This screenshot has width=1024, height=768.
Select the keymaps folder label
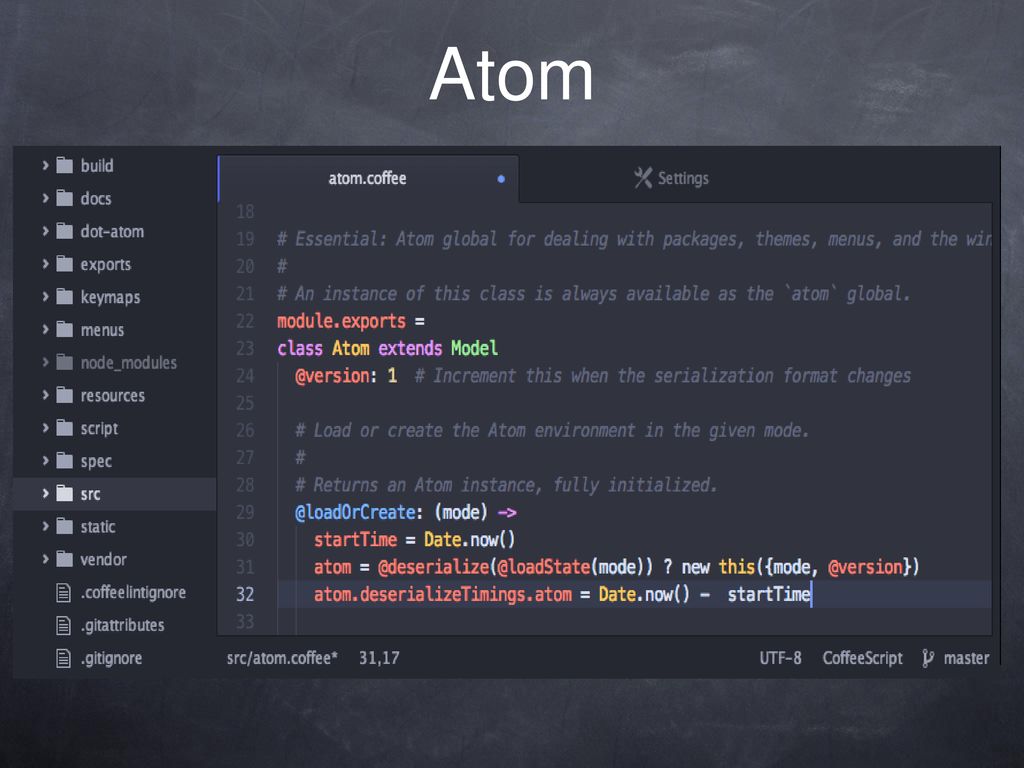click(x=110, y=297)
